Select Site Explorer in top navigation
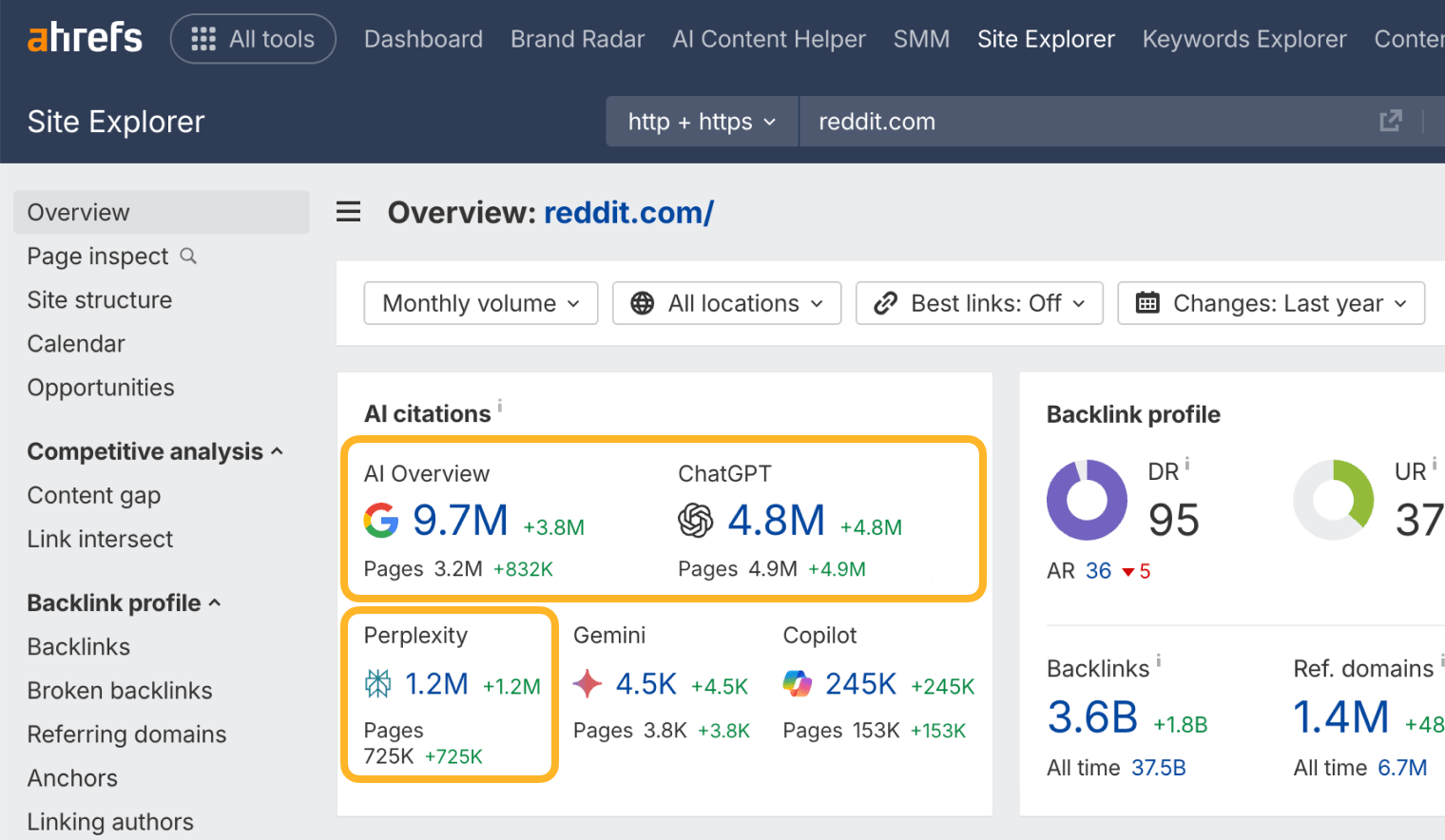The width and height of the screenshot is (1445, 840). [x=1046, y=39]
